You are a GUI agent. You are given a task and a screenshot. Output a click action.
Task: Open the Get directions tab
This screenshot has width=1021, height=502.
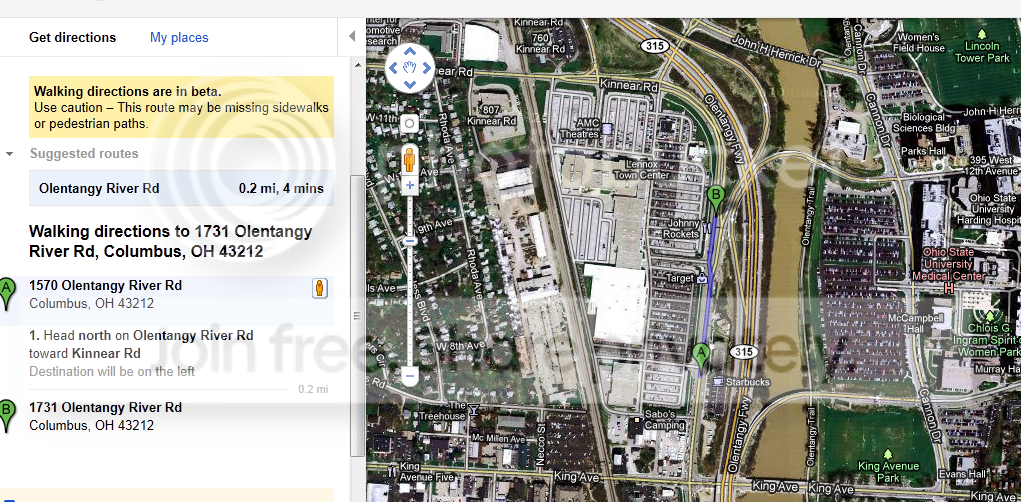(x=72, y=38)
